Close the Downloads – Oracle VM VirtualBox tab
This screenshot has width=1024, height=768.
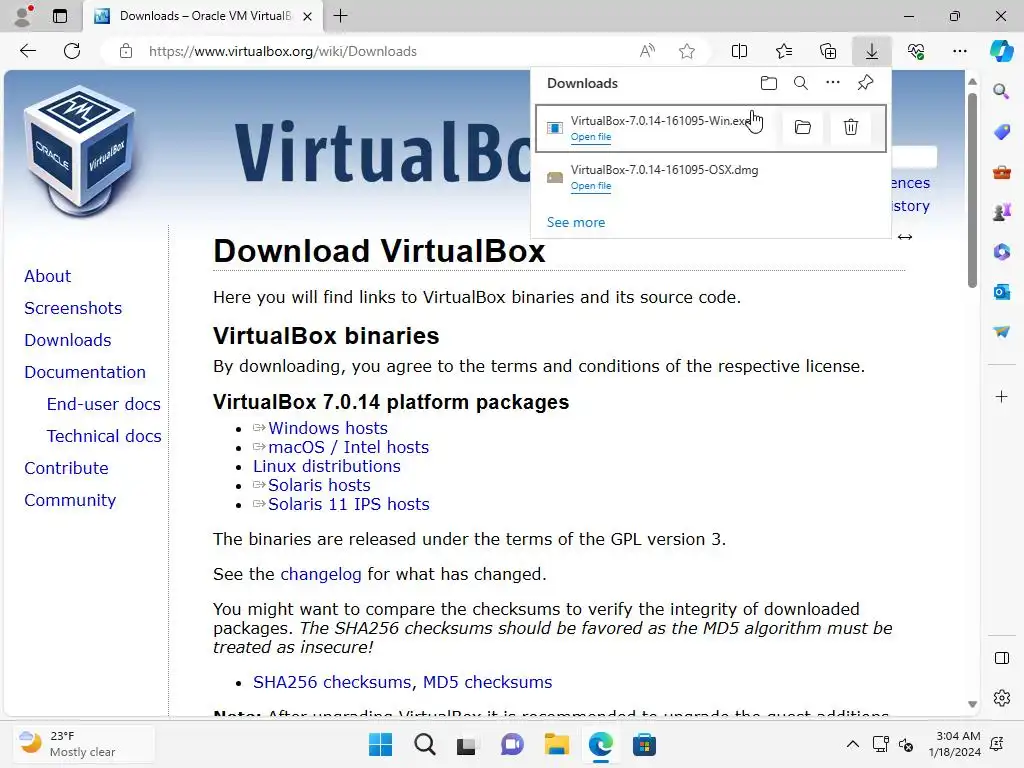(x=307, y=16)
